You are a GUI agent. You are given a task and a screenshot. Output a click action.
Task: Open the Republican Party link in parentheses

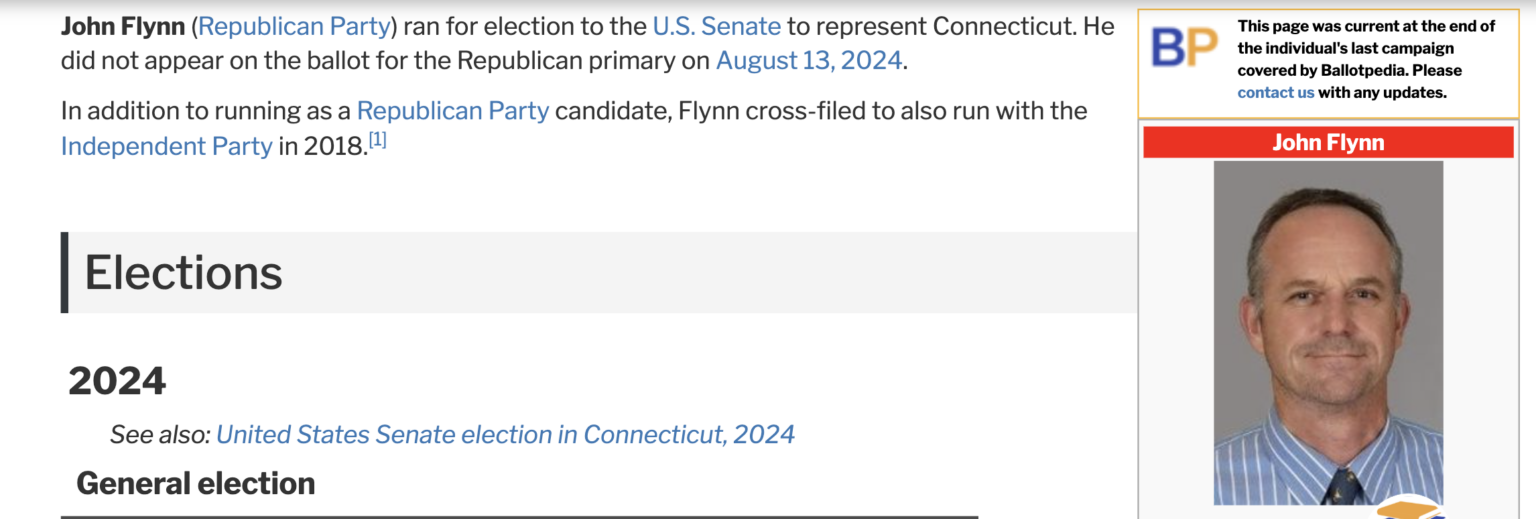coord(294,26)
